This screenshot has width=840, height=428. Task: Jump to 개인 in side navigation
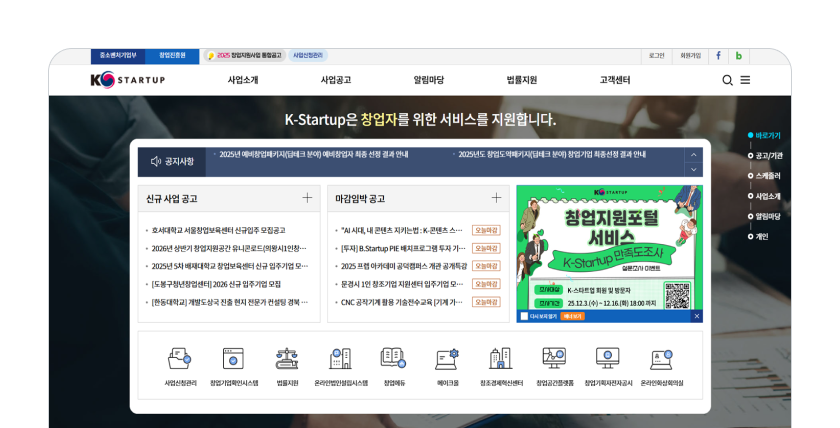click(x=758, y=236)
